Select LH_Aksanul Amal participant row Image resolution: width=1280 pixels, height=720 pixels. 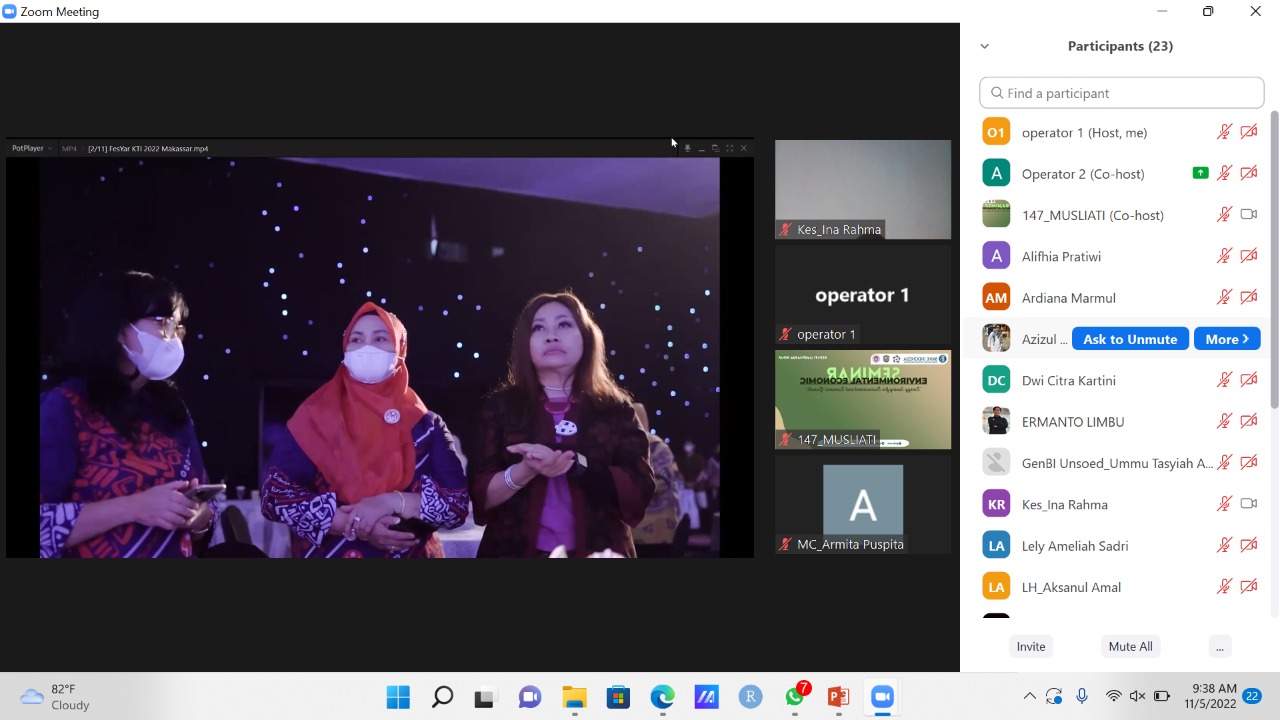point(1070,587)
